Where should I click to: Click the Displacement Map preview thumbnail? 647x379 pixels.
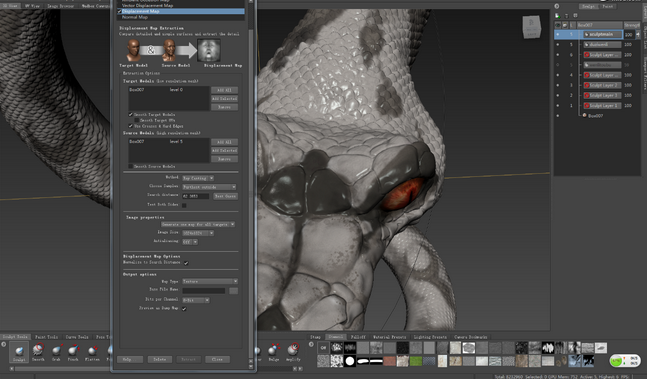tap(209, 50)
